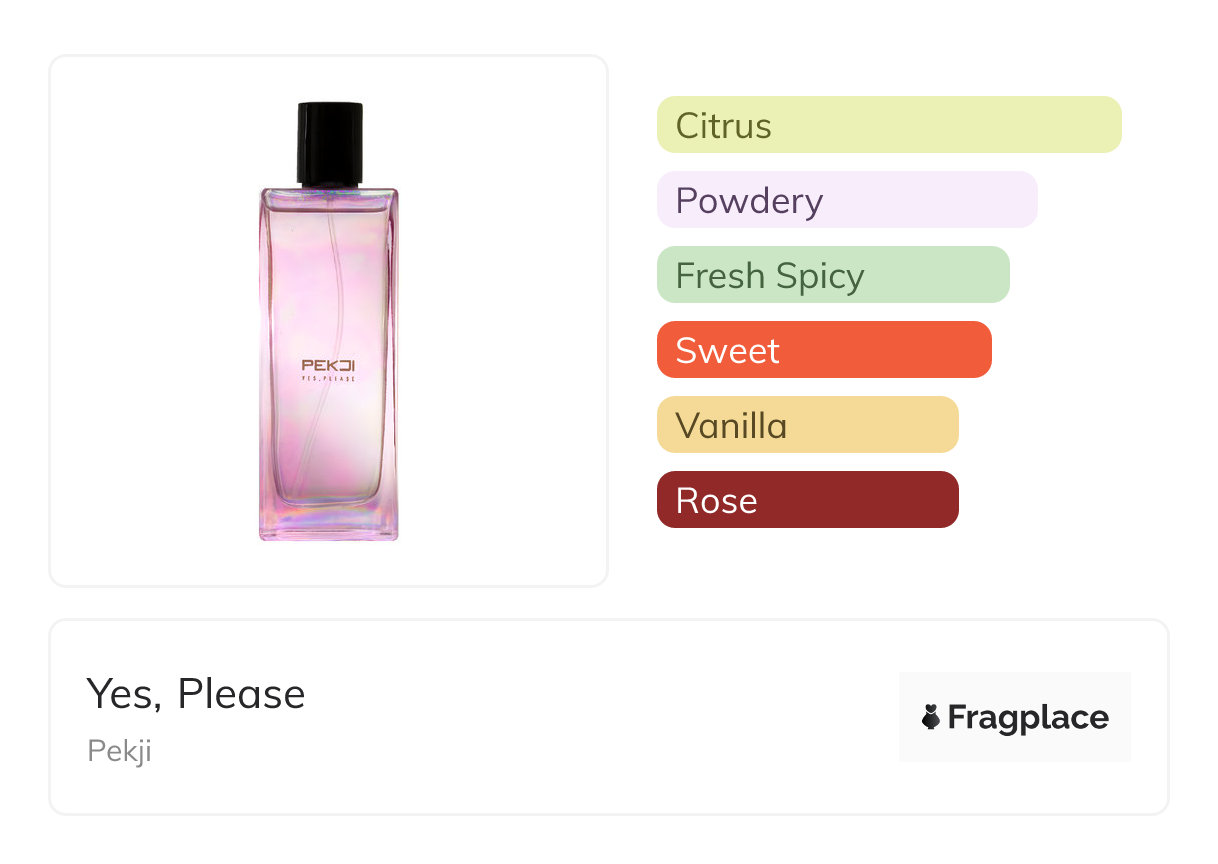Click the thick glass base of the bottle
Viewport: 1218px width, 864px height.
tap(329, 522)
